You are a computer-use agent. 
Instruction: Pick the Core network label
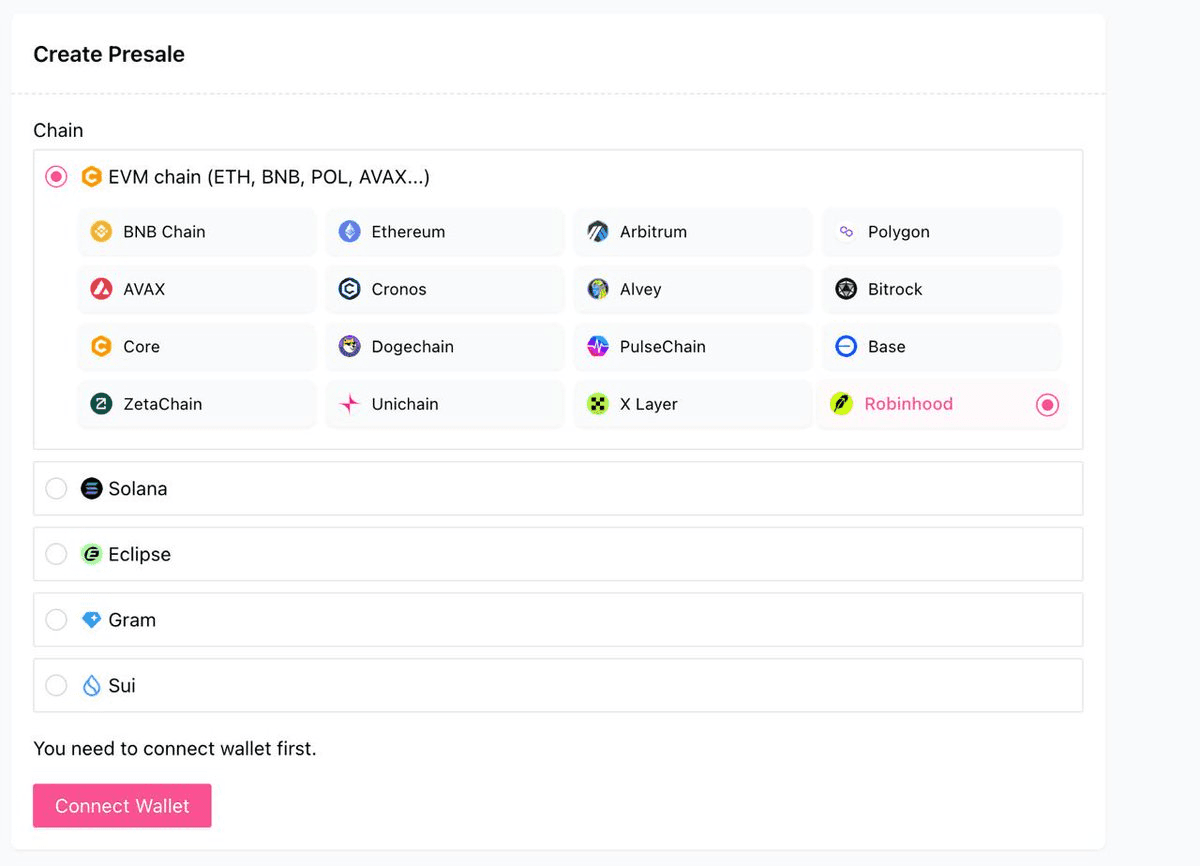[141, 347]
